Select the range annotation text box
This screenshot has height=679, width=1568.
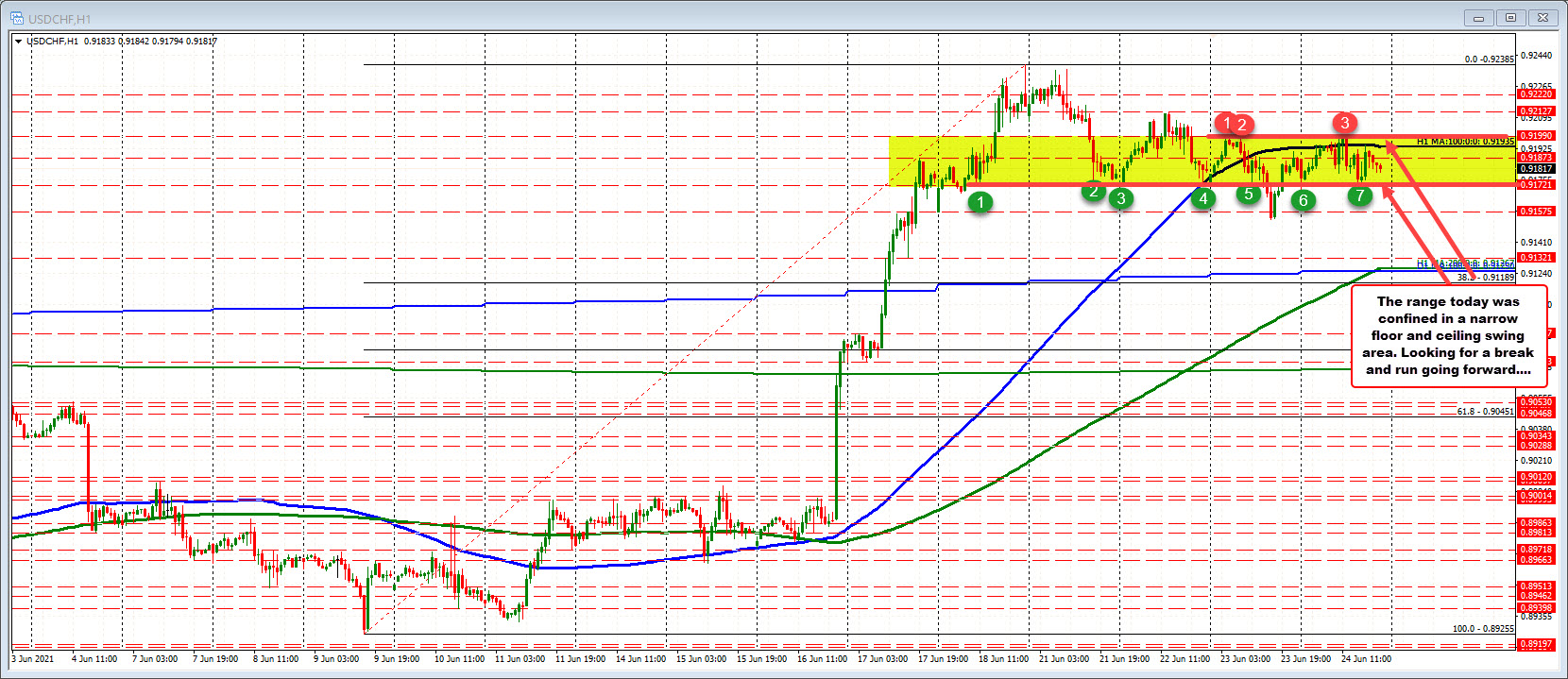point(1448,335)
